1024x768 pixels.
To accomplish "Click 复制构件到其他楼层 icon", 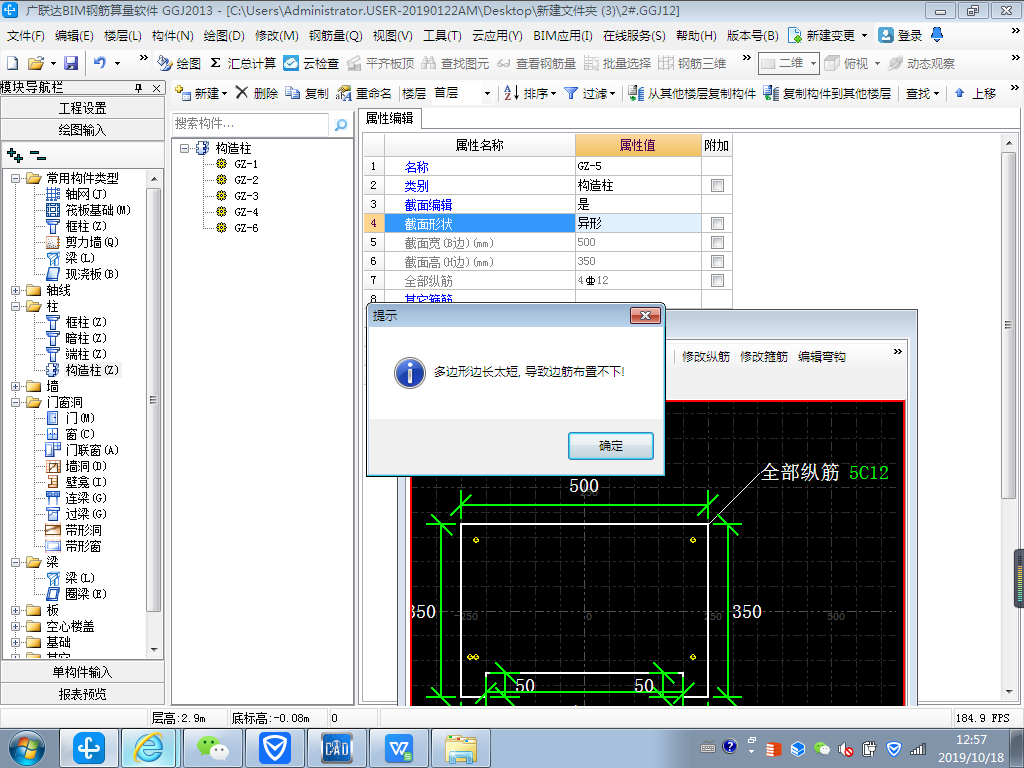I will (771, 93).
